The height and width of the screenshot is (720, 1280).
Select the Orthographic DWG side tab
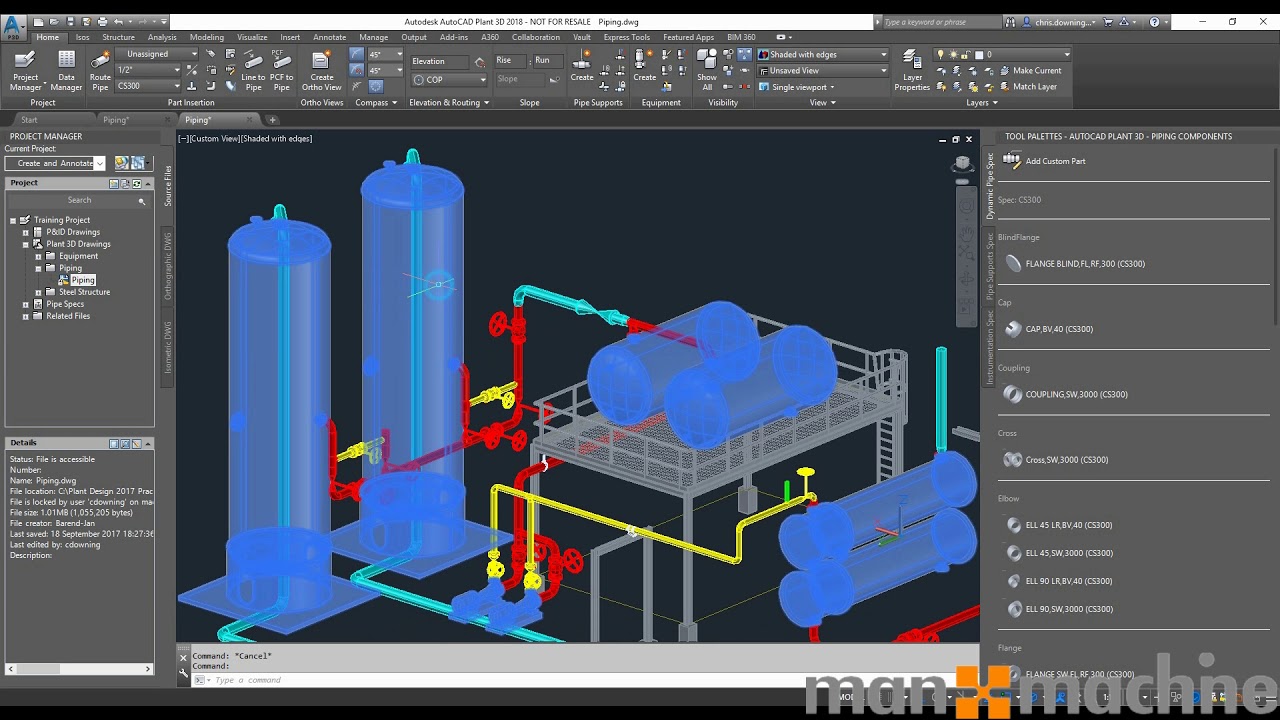coord(168,266)
